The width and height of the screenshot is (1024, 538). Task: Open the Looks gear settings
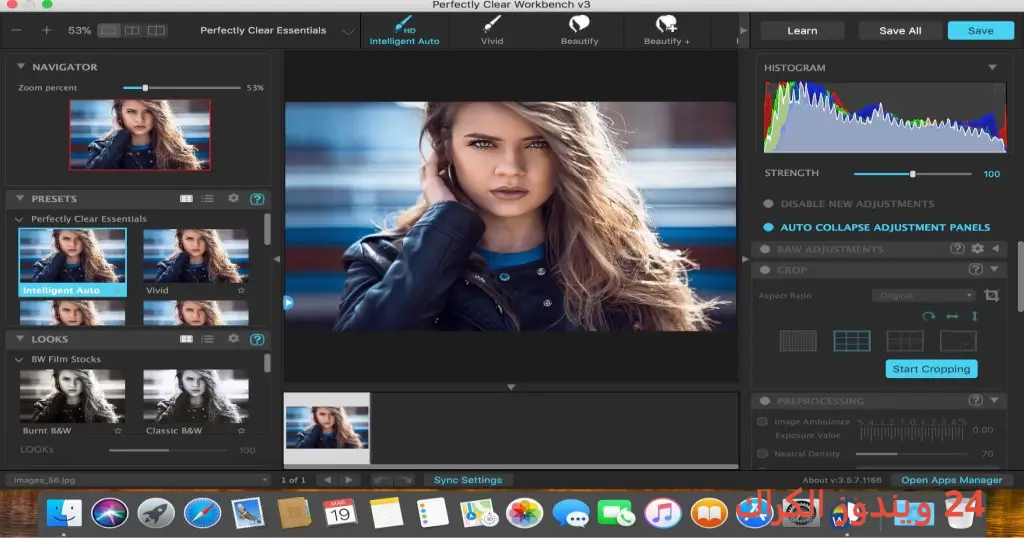[233, 338]
